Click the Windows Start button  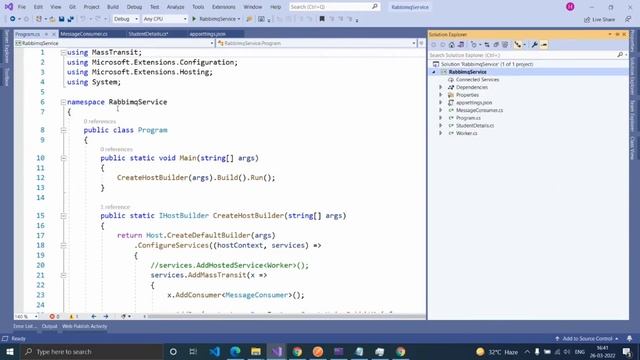10,351
